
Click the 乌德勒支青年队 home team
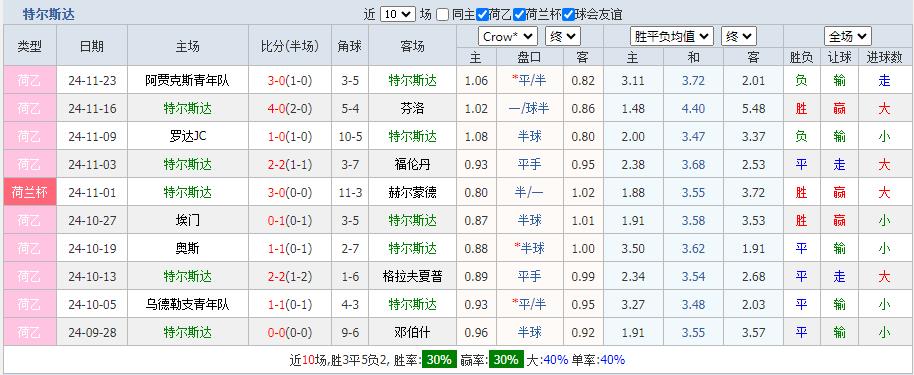tap(187, 304)
